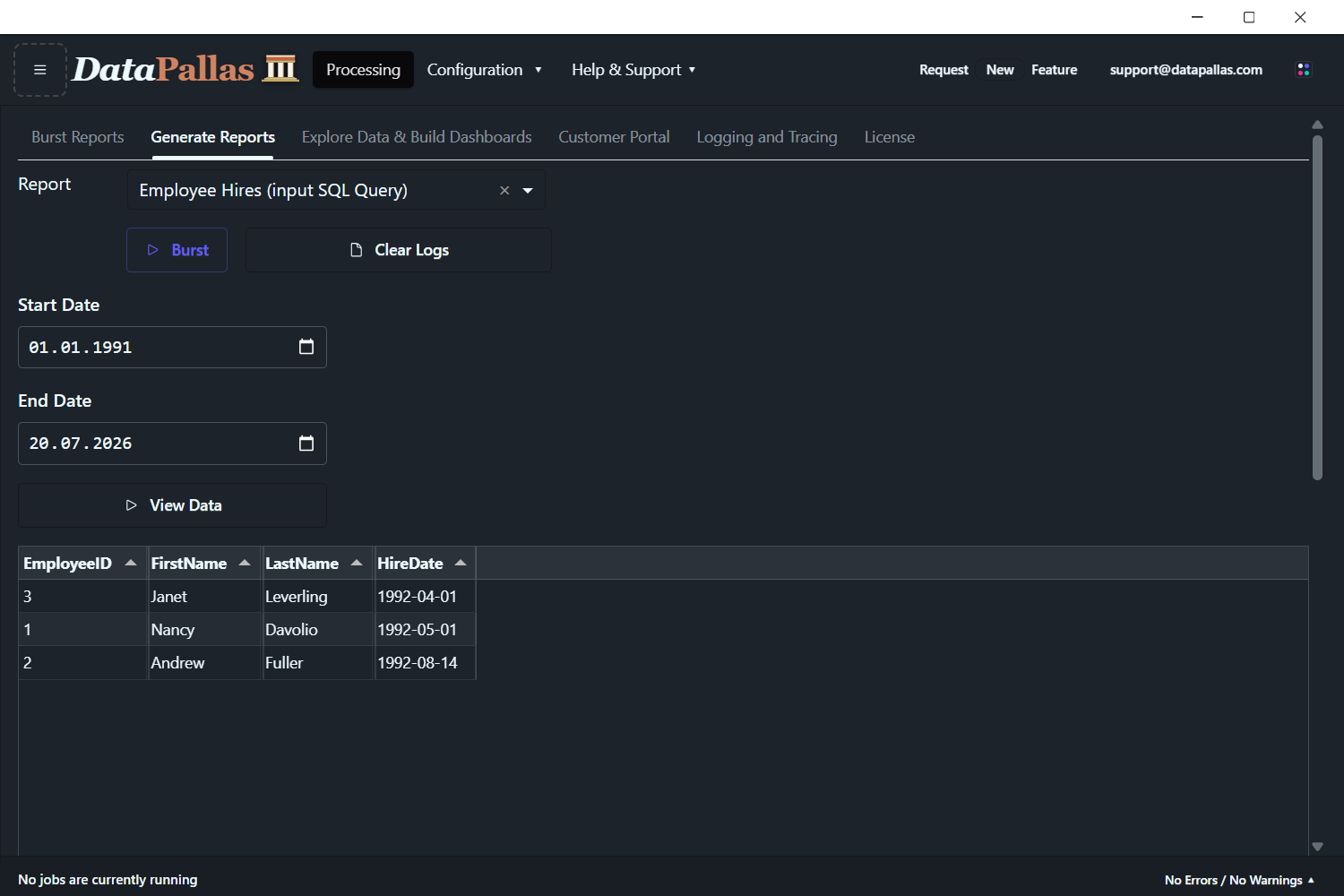Viewport: 1344px width, 896px height.
Task: Select cell 'Andrew'
Action: tap(204, 663)
